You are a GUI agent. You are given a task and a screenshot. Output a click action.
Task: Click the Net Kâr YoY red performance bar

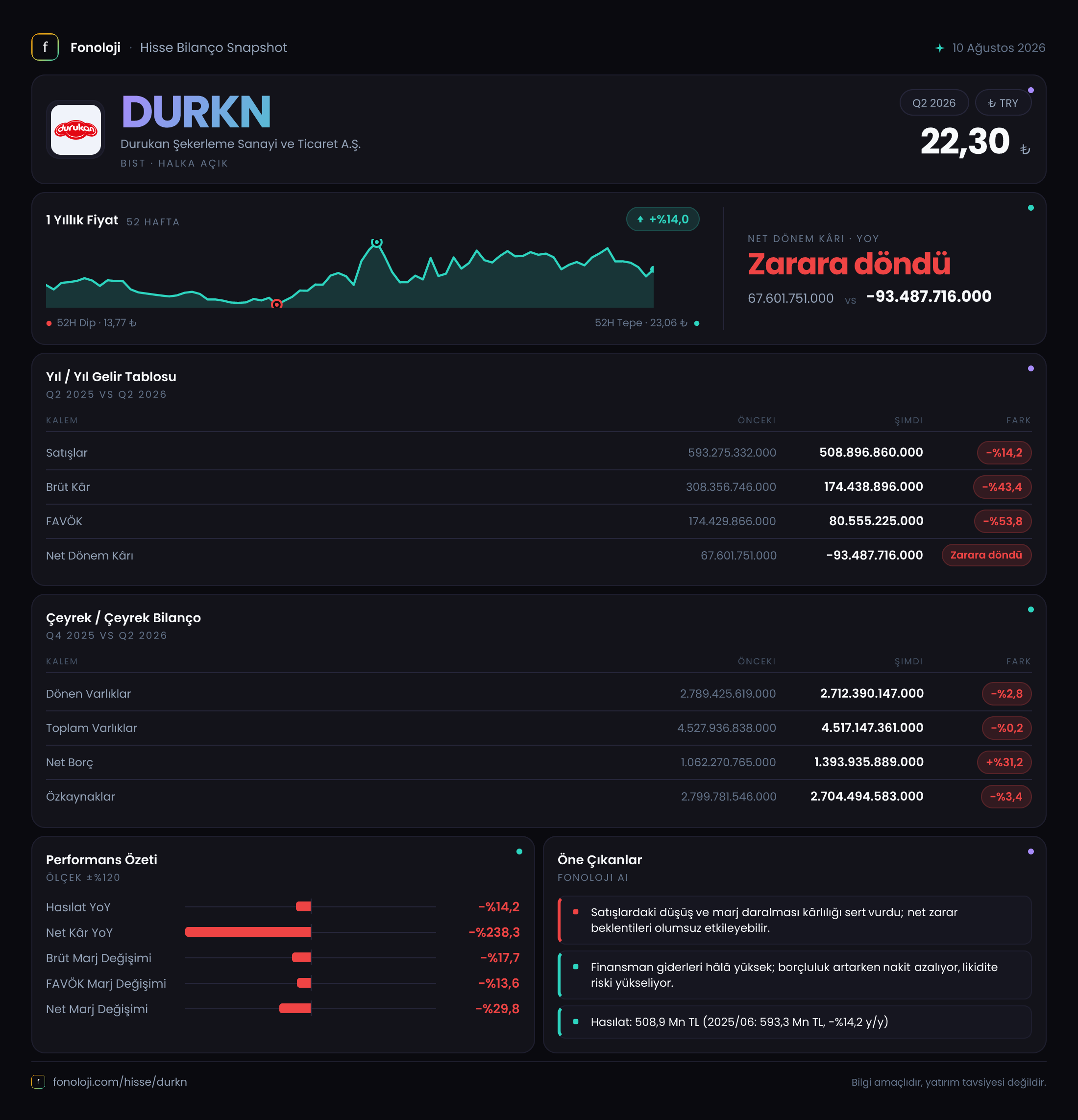click(x=248, y=932)
